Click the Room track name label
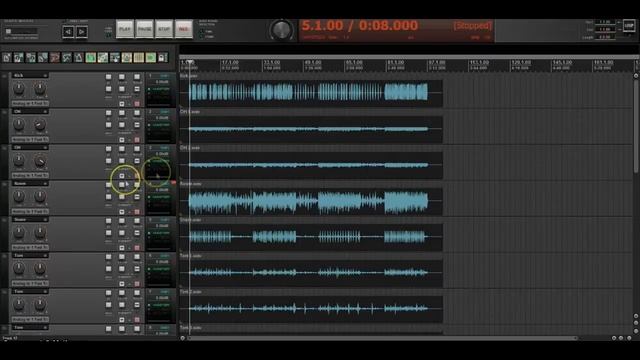Viewport: 640px width, 360px height. [20, 184]
